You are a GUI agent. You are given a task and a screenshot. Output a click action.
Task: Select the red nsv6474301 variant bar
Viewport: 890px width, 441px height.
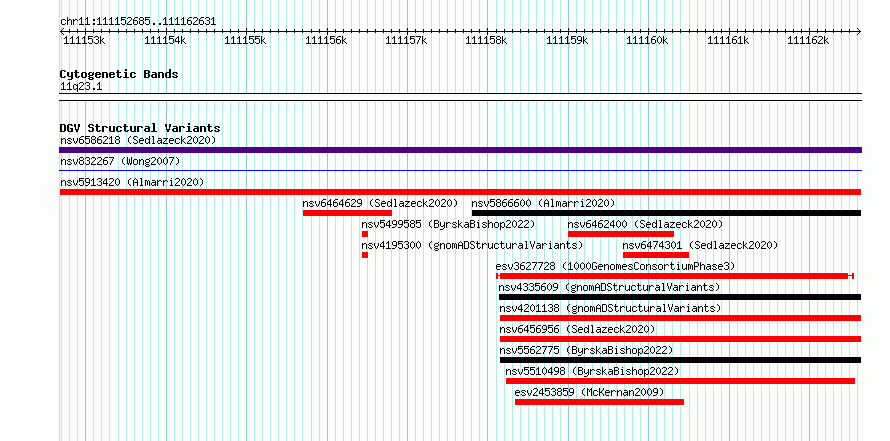[x=656, y=255]
